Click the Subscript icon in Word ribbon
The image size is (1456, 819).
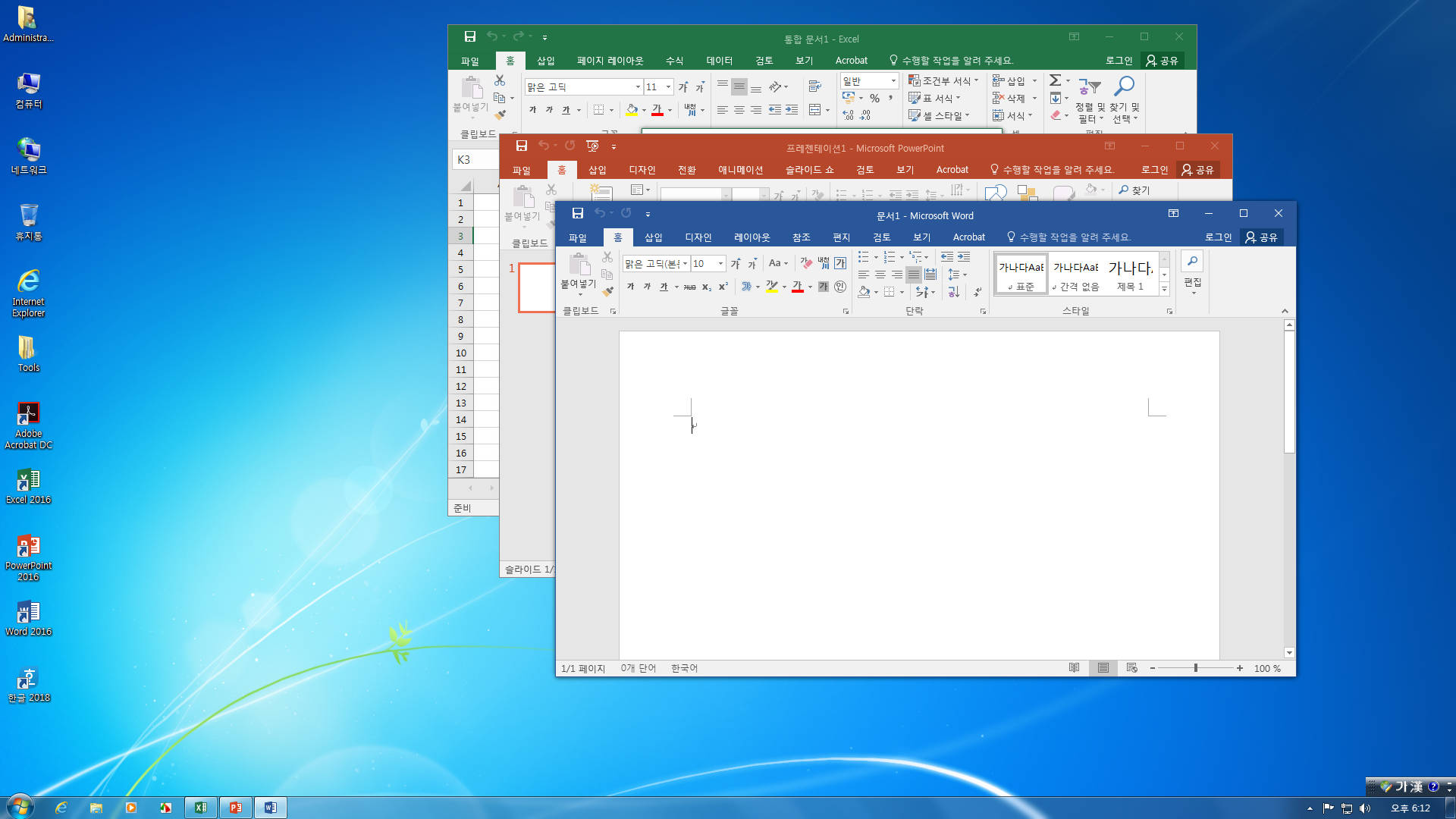(707, 287)
